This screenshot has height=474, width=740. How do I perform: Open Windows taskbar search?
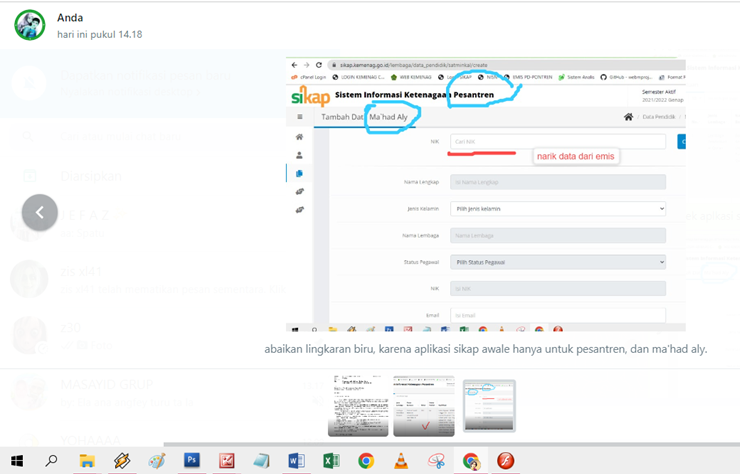[x=51, y=461]
